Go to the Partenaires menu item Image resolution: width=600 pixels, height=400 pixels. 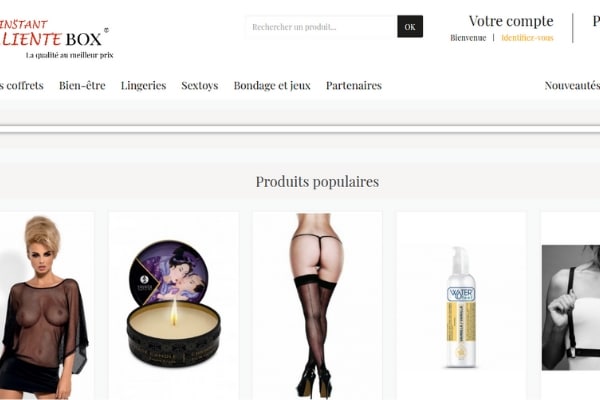click(354, 85)
